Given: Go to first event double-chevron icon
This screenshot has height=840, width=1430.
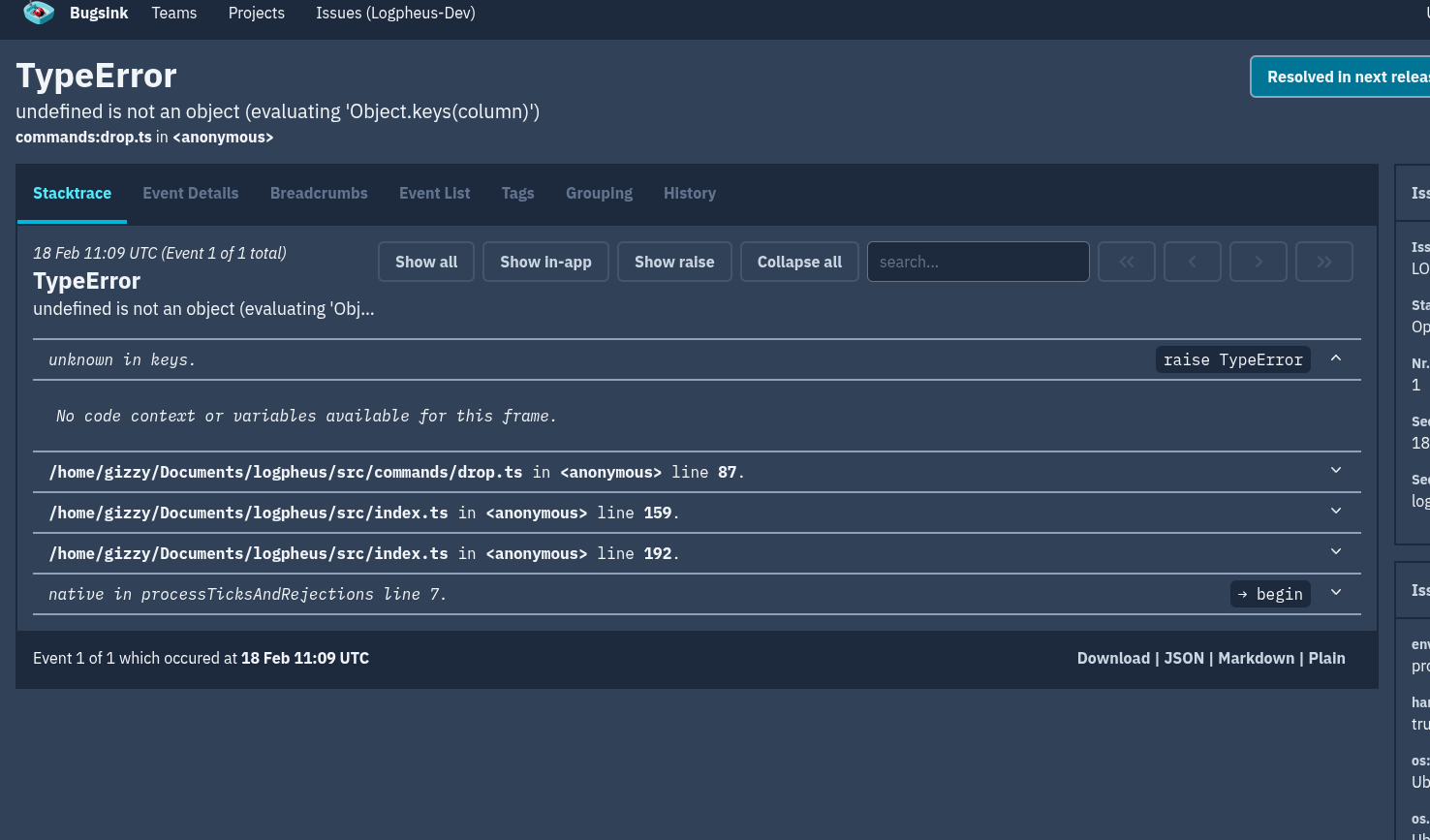Looking at the screenshot, I should coord(1127,262).
